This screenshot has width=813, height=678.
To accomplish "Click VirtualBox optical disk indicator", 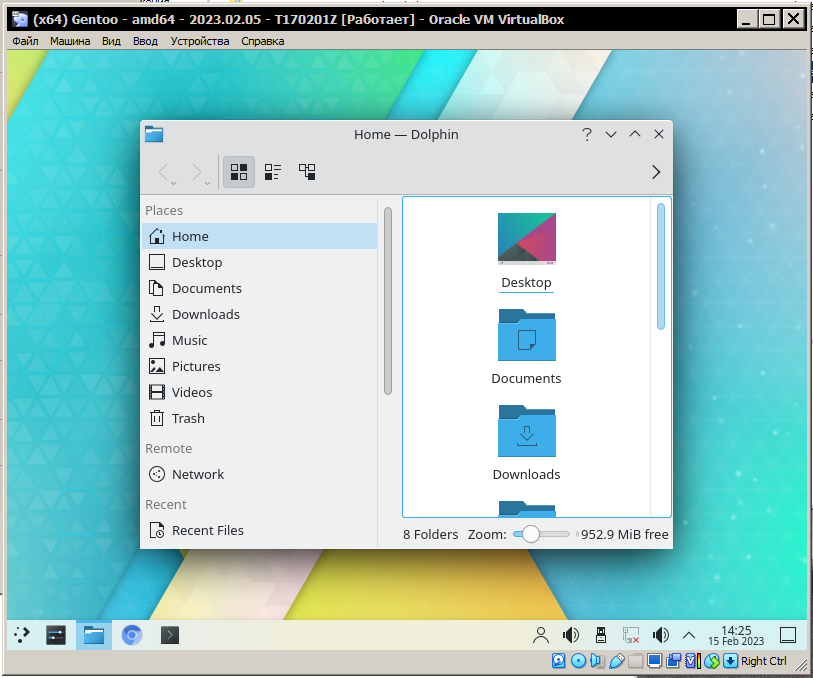I will click(578, 661).
